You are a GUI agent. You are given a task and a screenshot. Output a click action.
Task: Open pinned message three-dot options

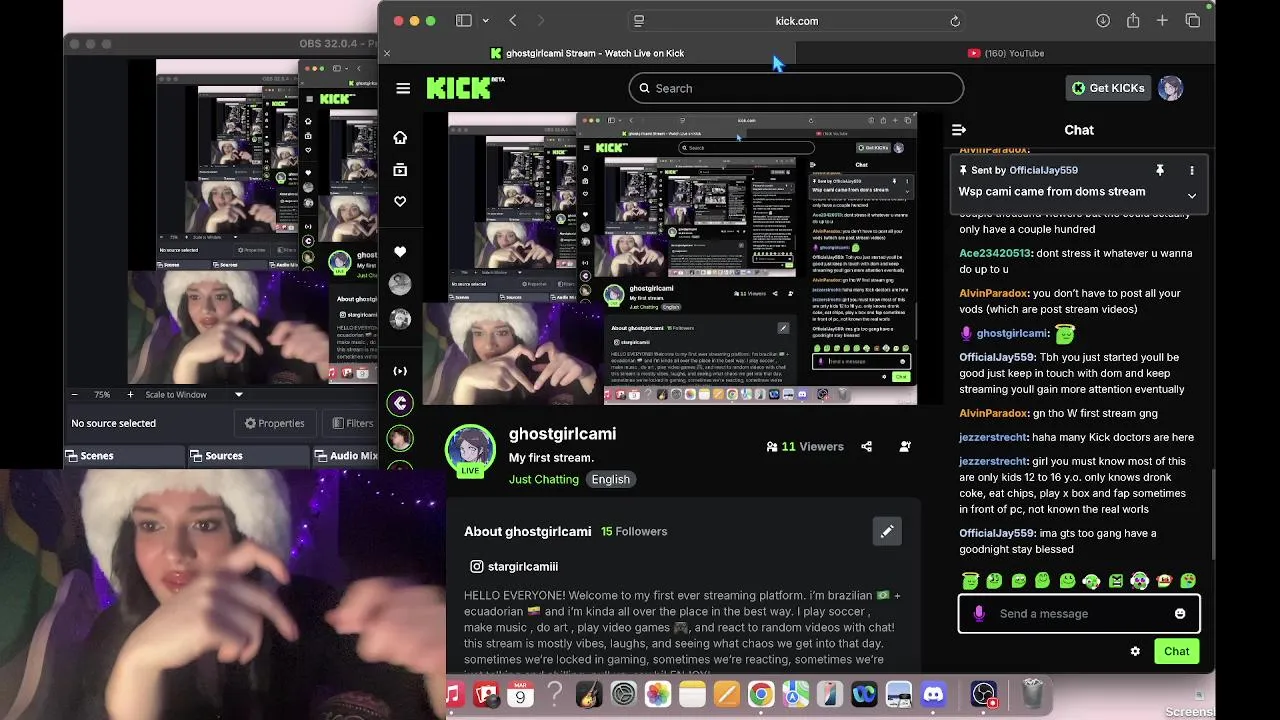(1191, 170)
